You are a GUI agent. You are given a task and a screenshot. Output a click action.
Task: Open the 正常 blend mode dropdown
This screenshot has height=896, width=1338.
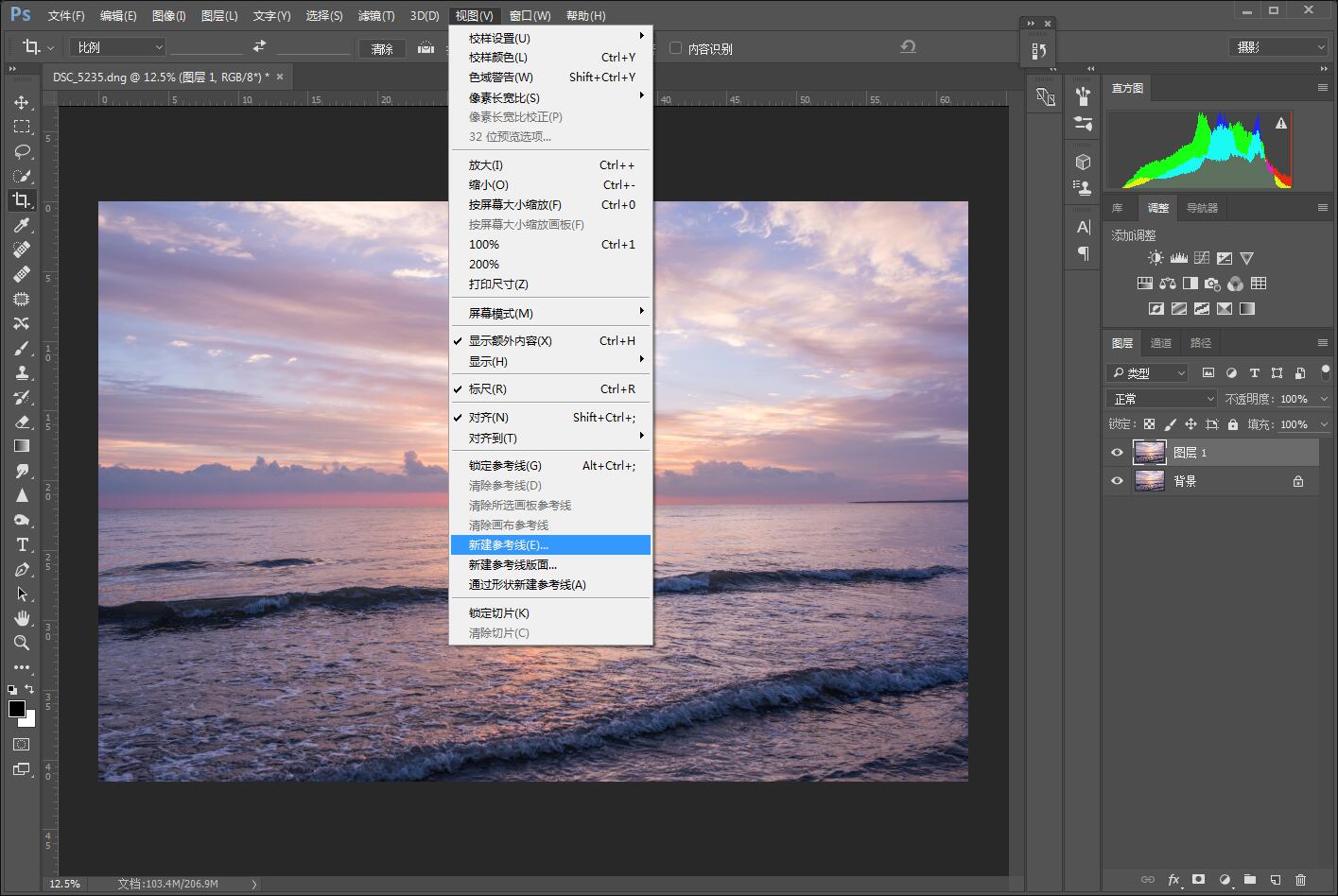pos(1162,399)
